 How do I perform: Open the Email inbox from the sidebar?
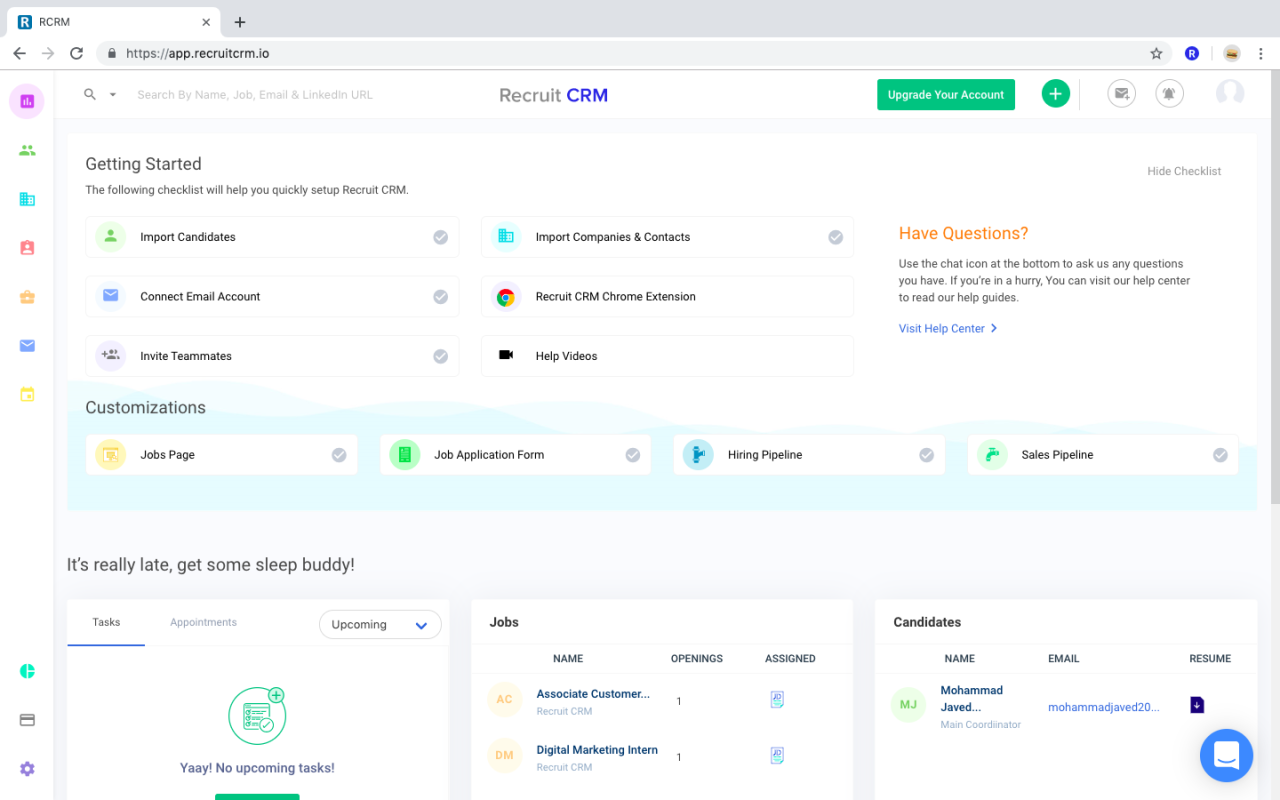tap(26, 345)
